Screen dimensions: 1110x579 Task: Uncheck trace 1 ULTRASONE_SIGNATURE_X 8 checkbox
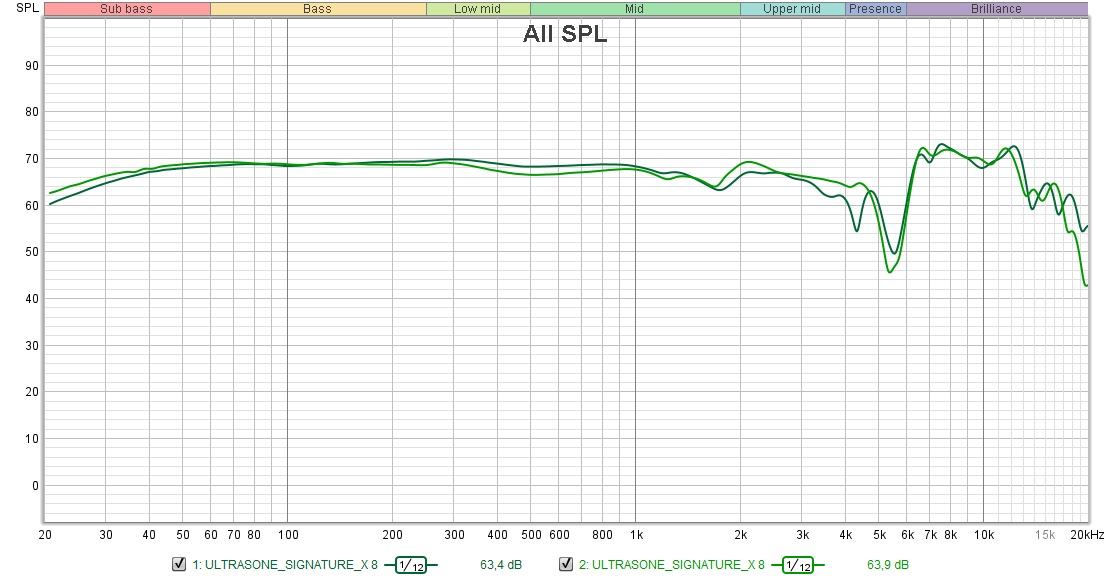click(x=179, y=564)
